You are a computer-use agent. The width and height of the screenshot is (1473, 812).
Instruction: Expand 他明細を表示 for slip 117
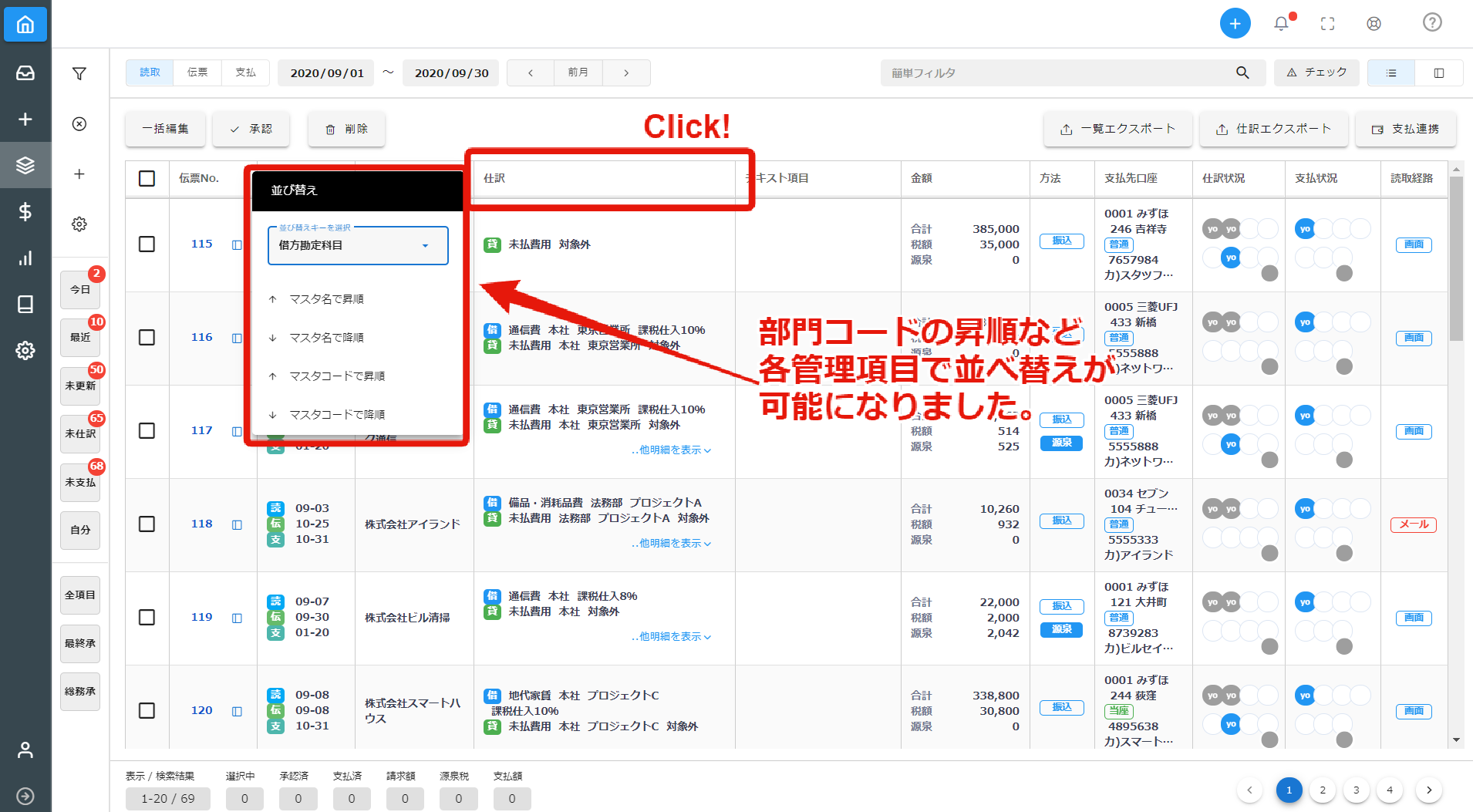pos(672,450)
